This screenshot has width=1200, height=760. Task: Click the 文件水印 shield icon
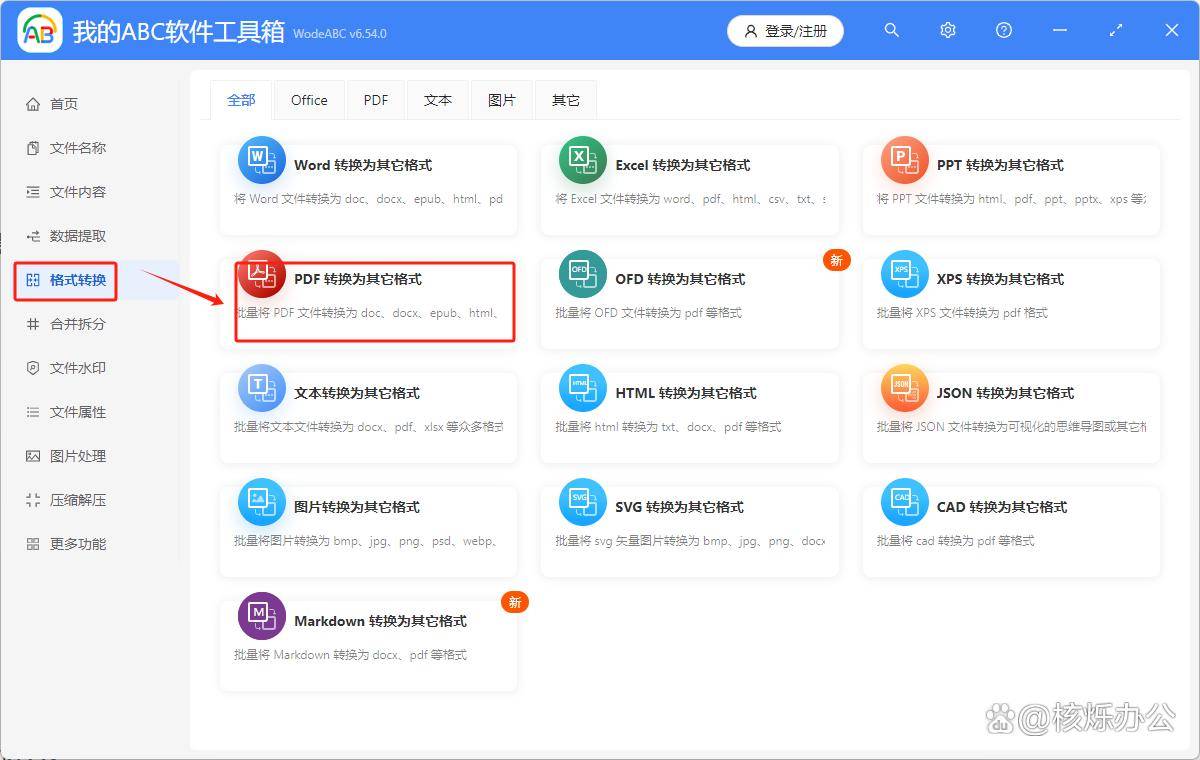[33, 368]
